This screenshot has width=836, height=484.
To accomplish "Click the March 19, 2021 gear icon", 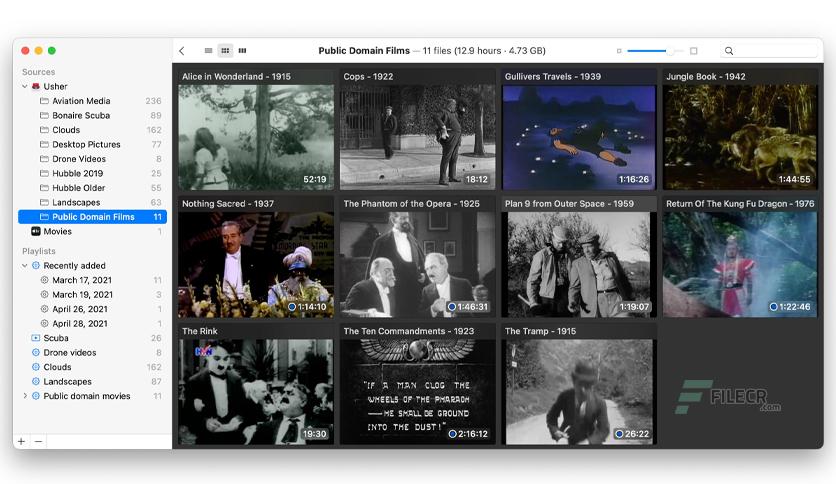I will point(44,294).
